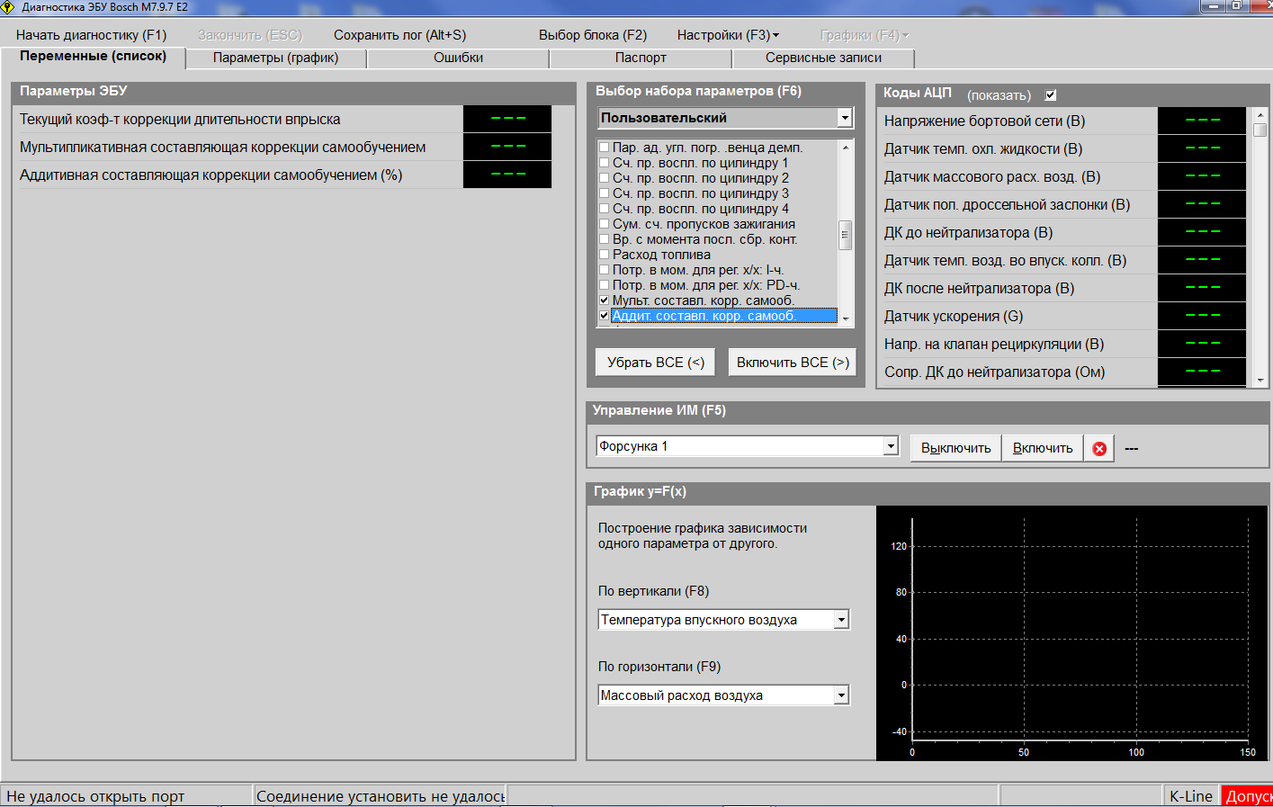Expand the Форсунка 1 actuator dropdown
Viewport: 1273px width, 807px height.
(890, 447)
